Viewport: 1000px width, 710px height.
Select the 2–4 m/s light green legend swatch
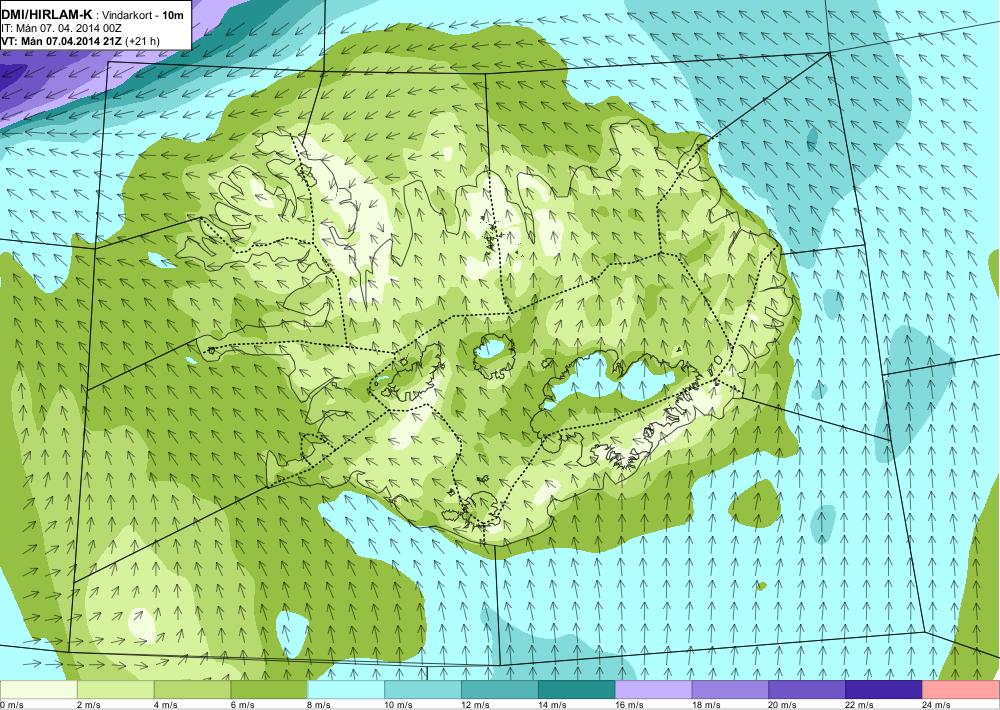pos(115,690)
